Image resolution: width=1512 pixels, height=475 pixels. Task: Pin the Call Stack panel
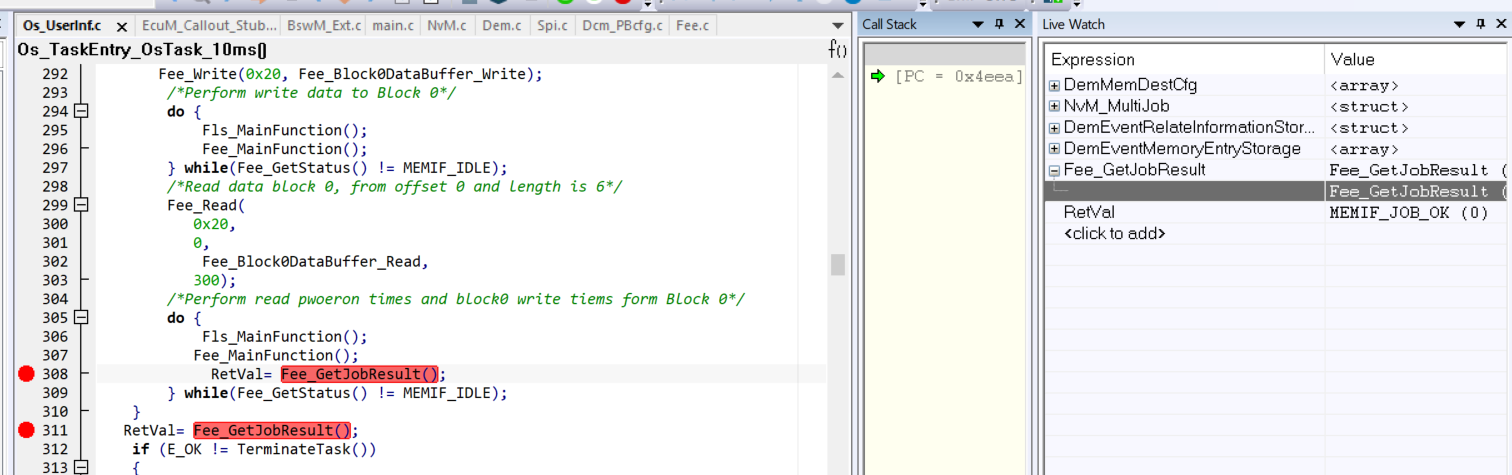pyautogui.click(x=999, y=25)
